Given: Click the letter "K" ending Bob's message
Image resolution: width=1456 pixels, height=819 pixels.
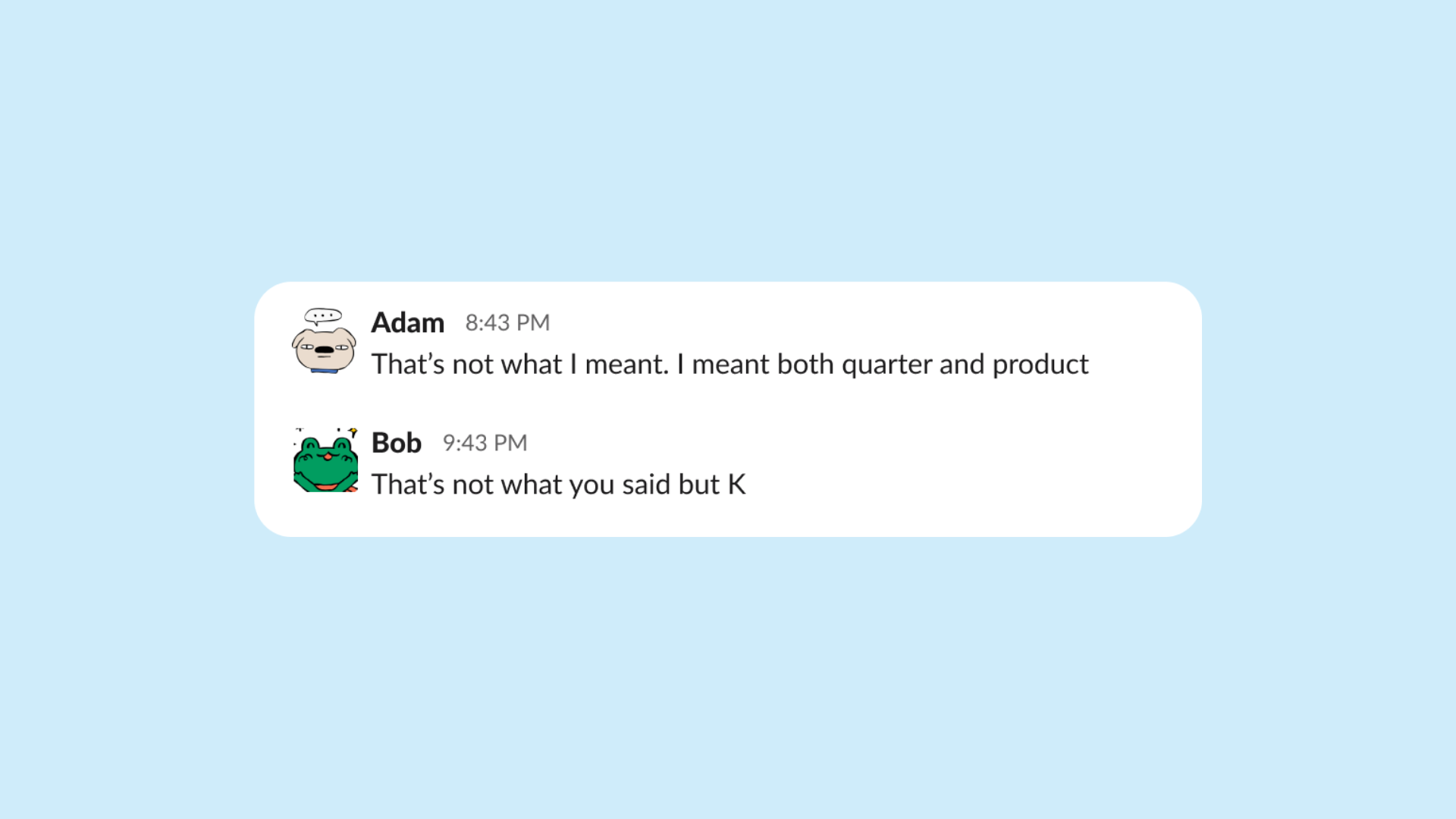Looking at the screenshot, I should [736, 485].
